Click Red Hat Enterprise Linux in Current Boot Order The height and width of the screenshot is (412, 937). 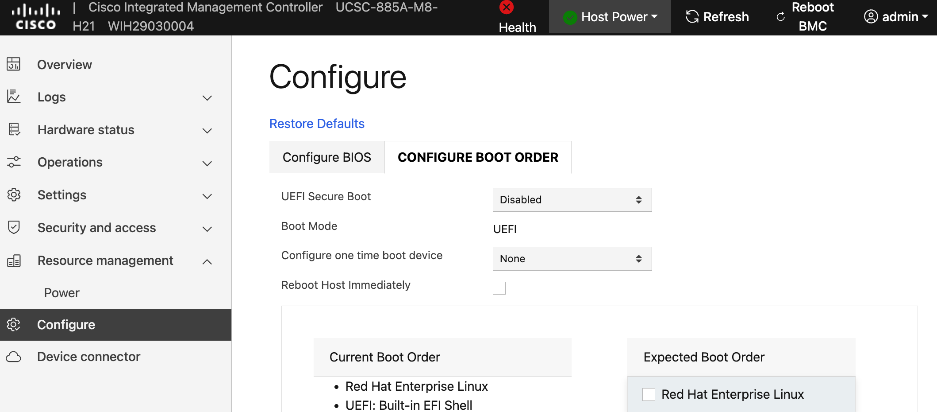click(417, 387)
